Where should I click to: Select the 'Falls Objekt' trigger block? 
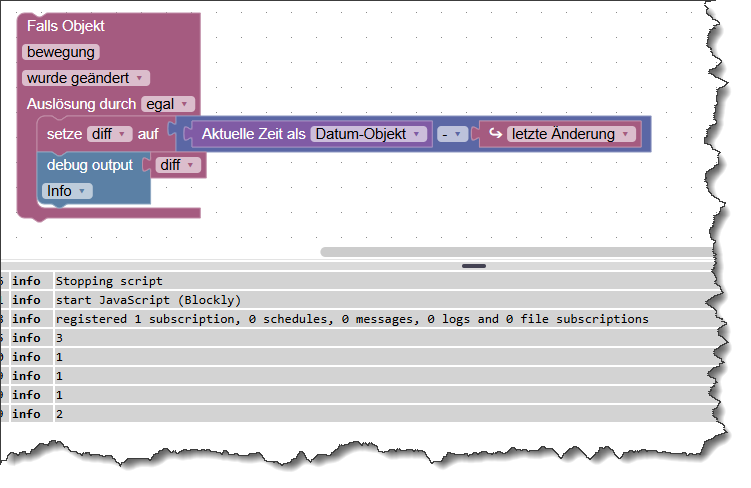[66, 26]
